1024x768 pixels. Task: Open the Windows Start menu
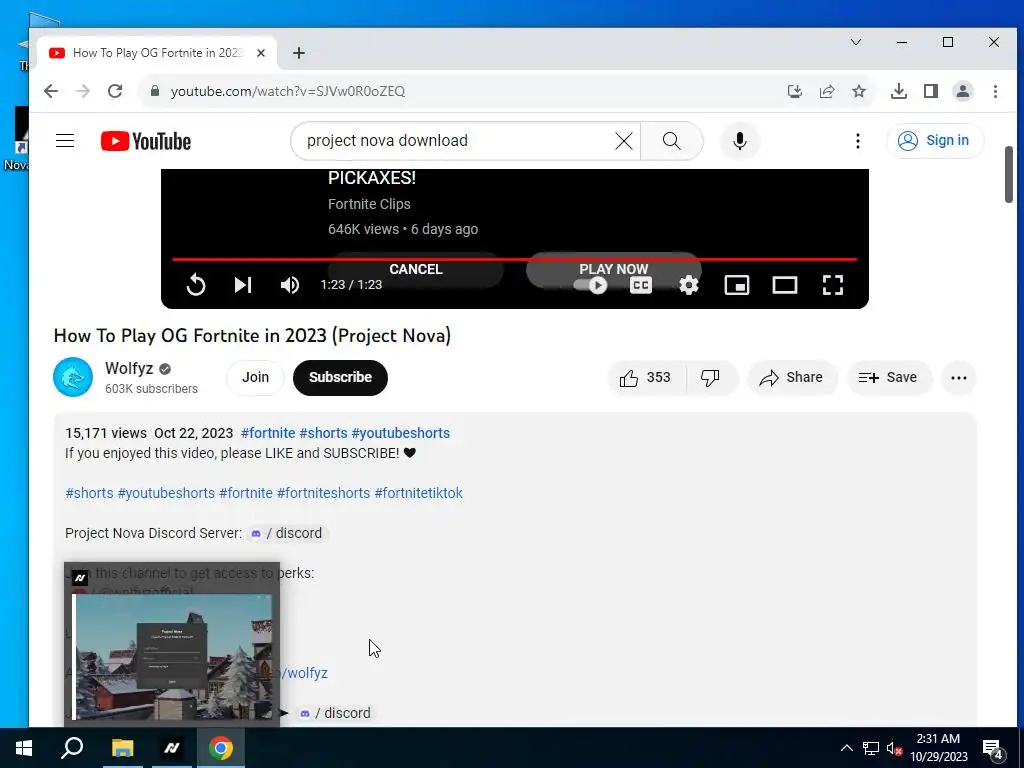coord(24,748)
